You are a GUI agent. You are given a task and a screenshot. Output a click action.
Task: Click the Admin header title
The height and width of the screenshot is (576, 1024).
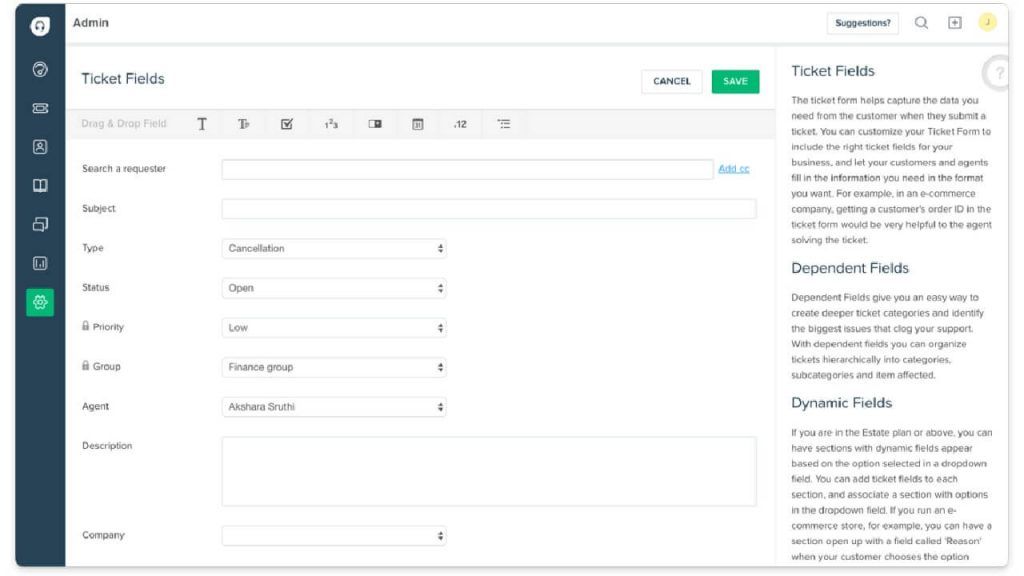91,23
